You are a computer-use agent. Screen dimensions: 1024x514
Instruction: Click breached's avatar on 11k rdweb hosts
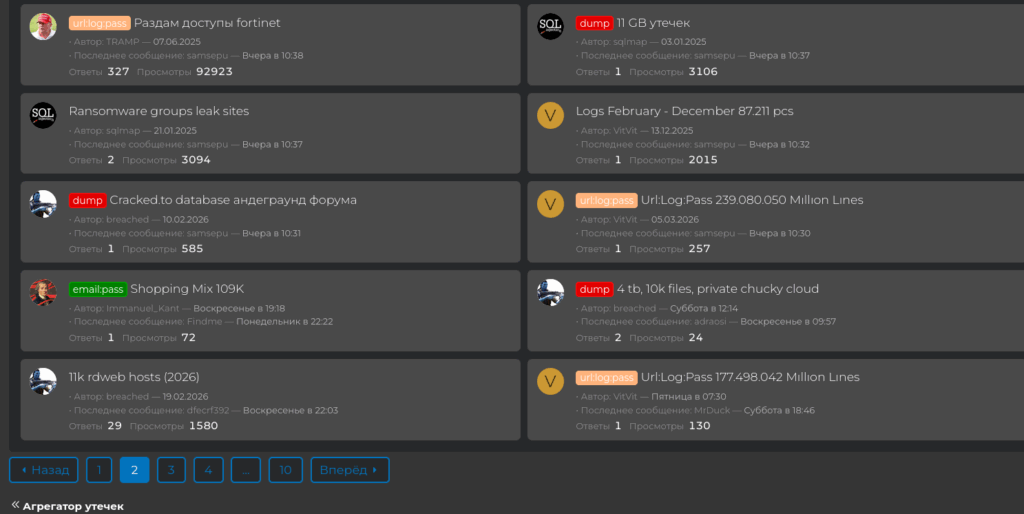(x=43, y=381)
